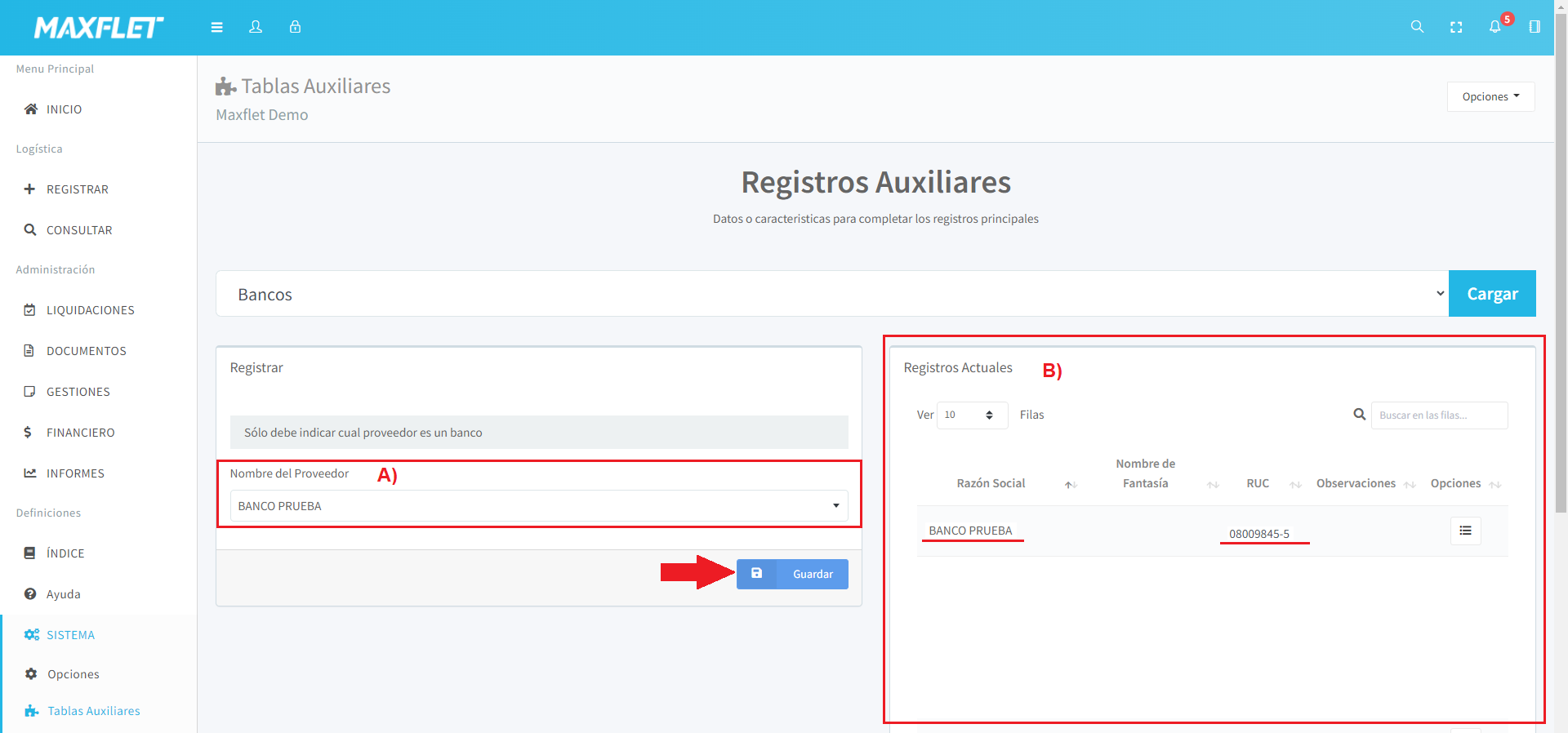
Task: Open the right side panel icon
Action: point(1535,27)
